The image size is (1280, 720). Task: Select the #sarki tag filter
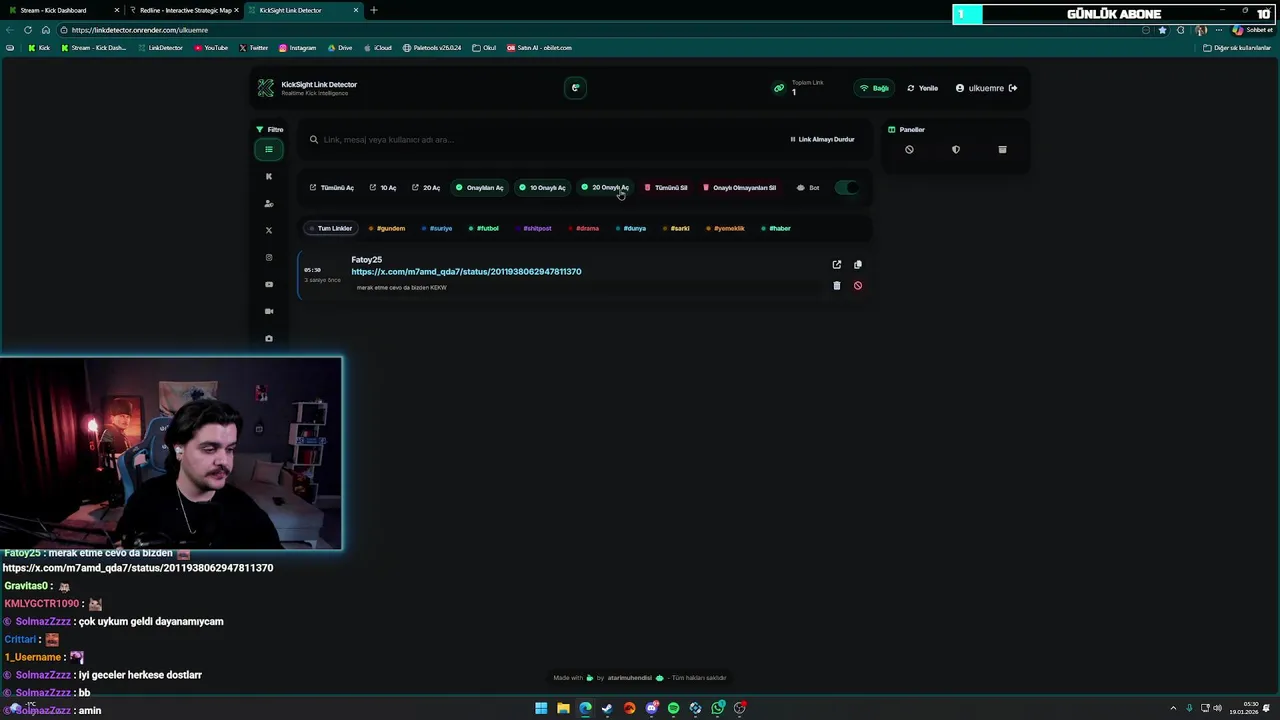click(677, 228)
